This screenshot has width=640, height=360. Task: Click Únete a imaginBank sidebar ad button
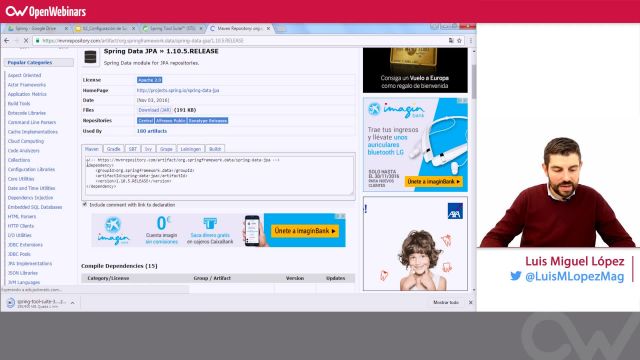tap(434, 182)
